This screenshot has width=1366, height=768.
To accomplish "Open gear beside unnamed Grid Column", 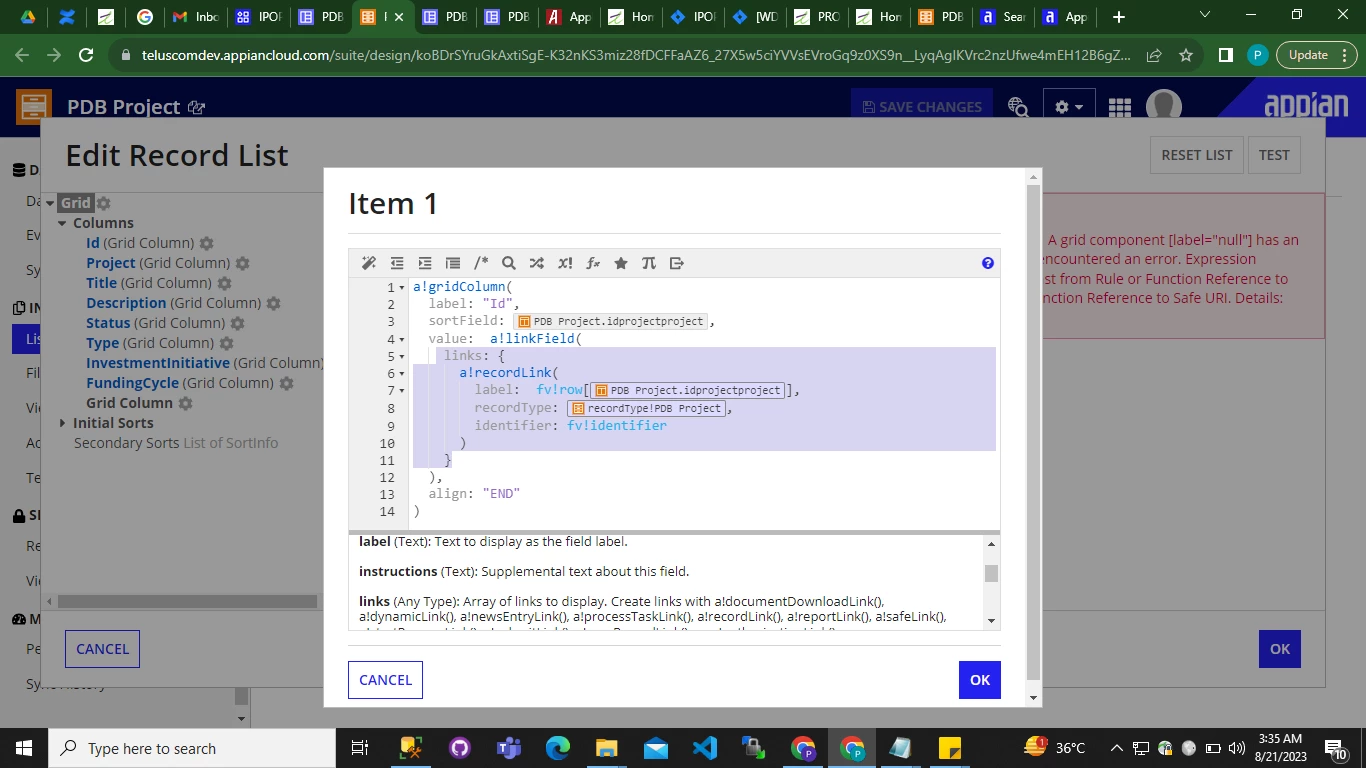I will click(184, 403).
